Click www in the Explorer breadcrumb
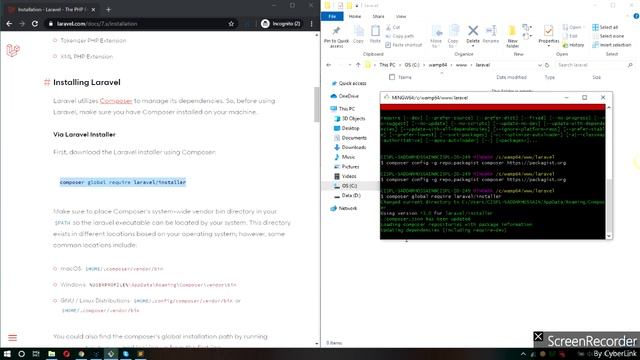 (x=461, y=65)
